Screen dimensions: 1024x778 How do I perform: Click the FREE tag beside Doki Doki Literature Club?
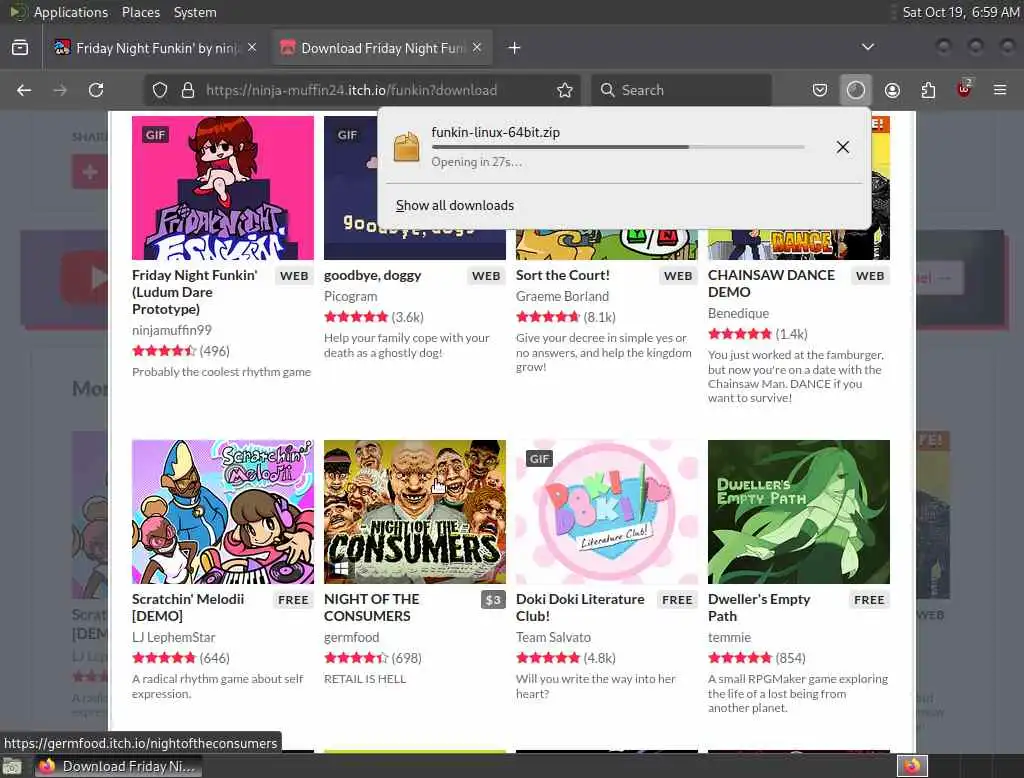677,600
